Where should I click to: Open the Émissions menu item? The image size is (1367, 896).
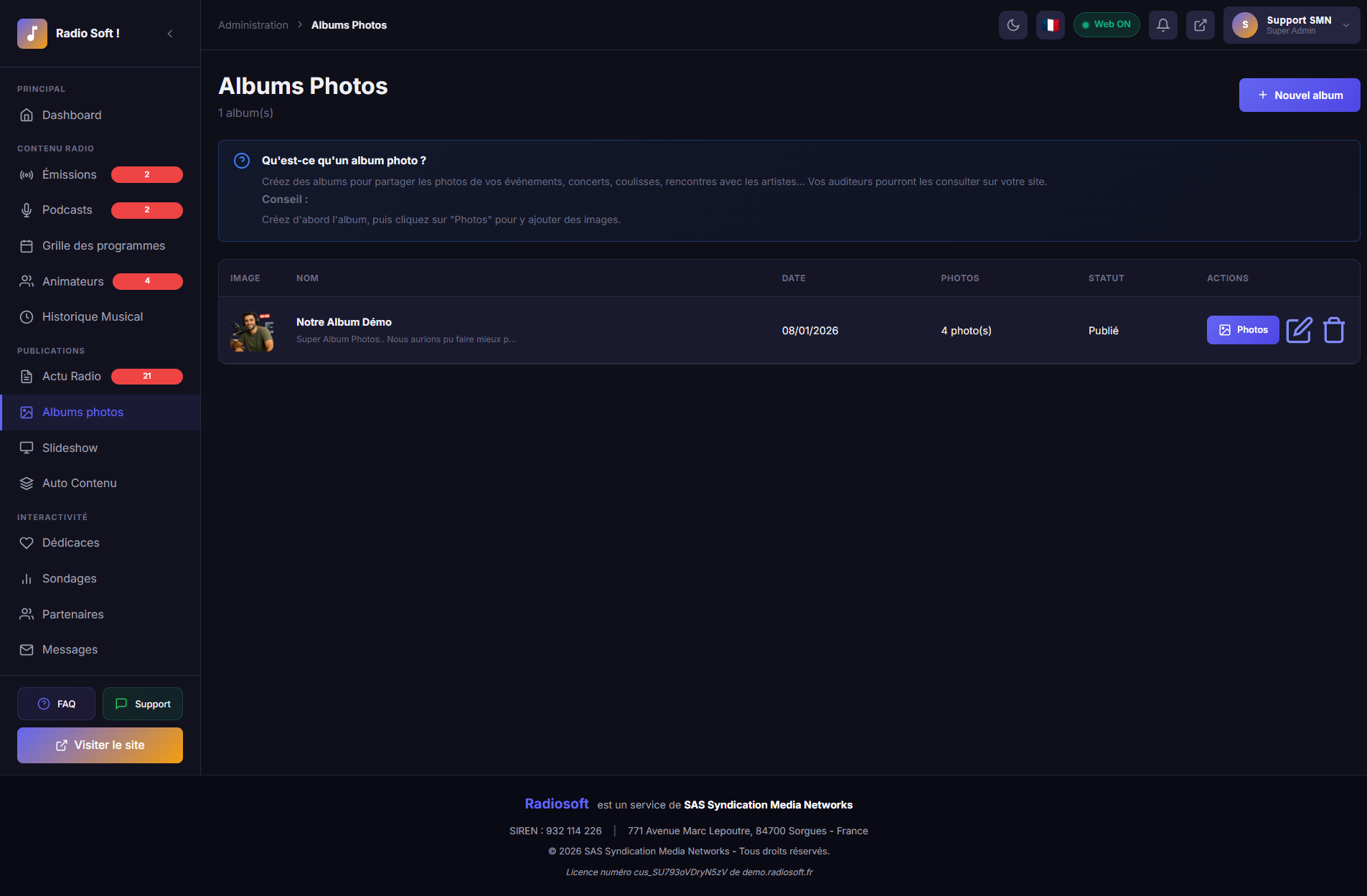pyautogui.click(x=70, y=175)
